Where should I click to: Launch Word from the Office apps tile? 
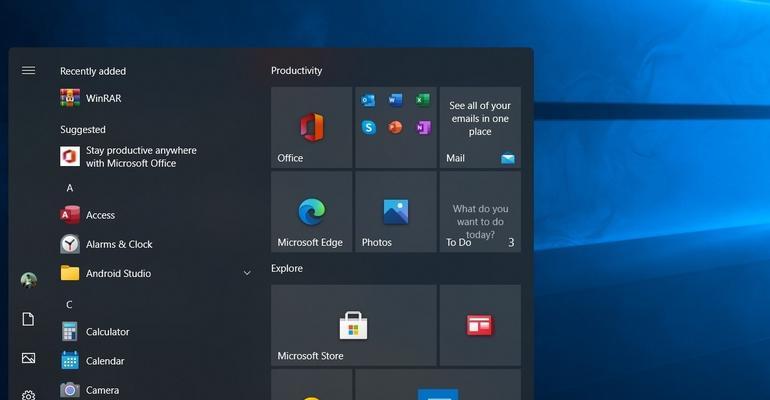coord(395,100)
